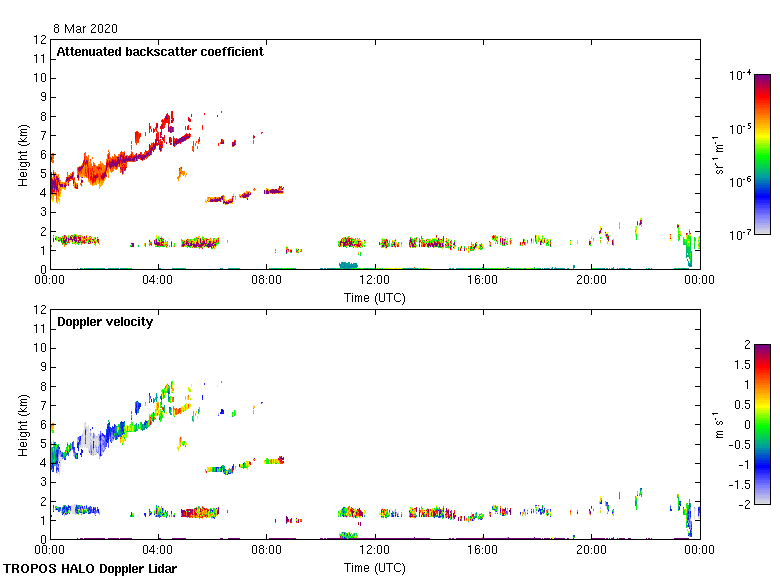This screenshot has height=580, width=780.
Task: Click the m s⁻¹ unit label on the bottom colorbar
Action: (x=719, y=424)
